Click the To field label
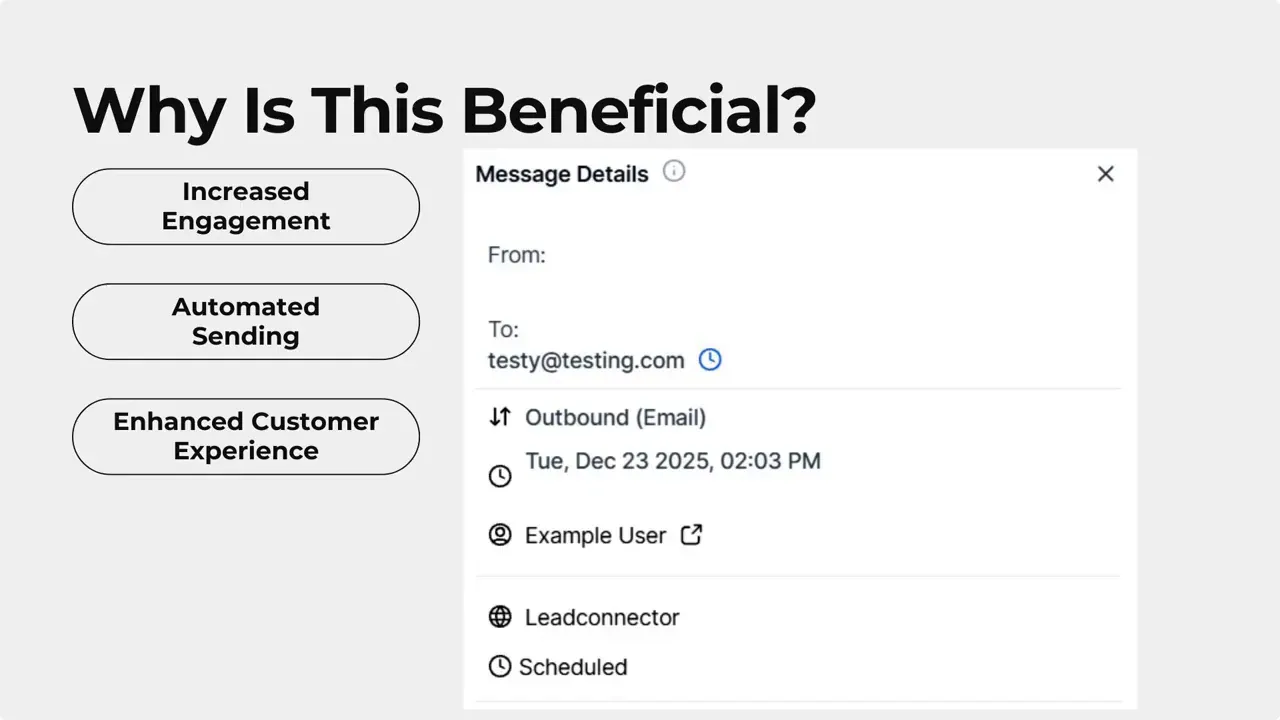The image size is (1280, 720). tap(503, 329)
